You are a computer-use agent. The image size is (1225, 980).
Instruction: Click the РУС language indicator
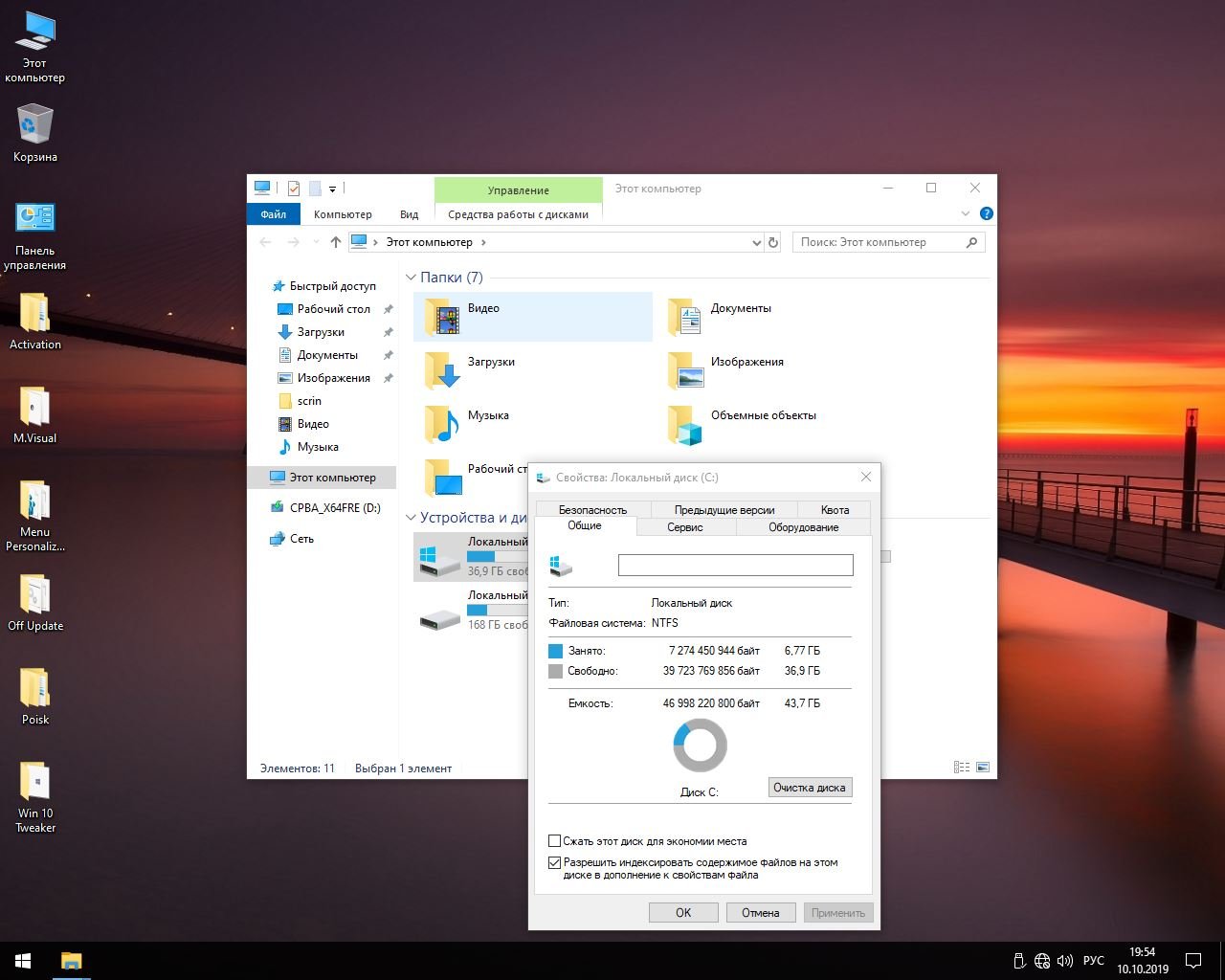(x=1094, y=961)
